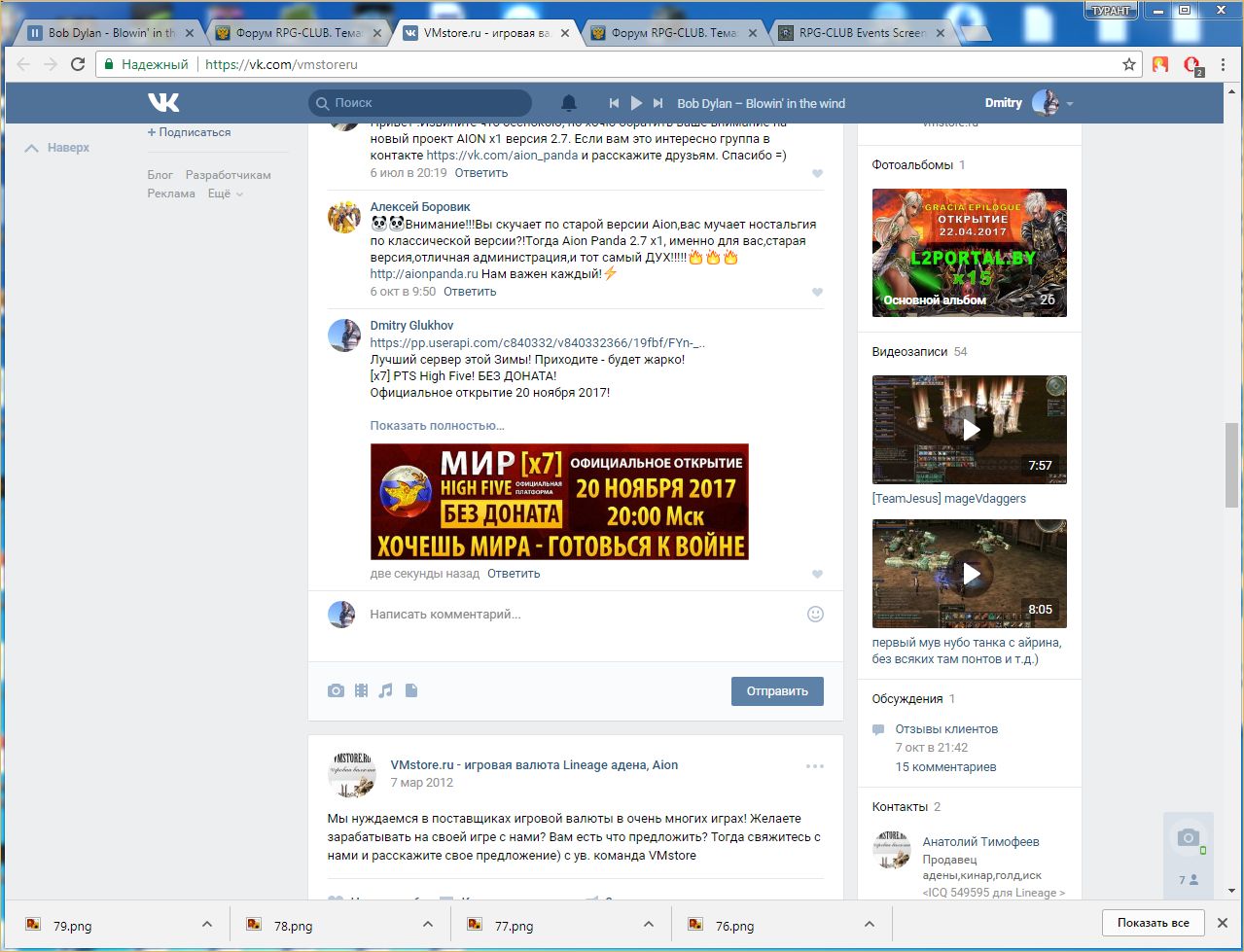Image resolution: width=1244 pixels, height=952 pixels.
Task: Open the [TeamJesus] mageVdaggers title
Action: [x=949, y=499]
